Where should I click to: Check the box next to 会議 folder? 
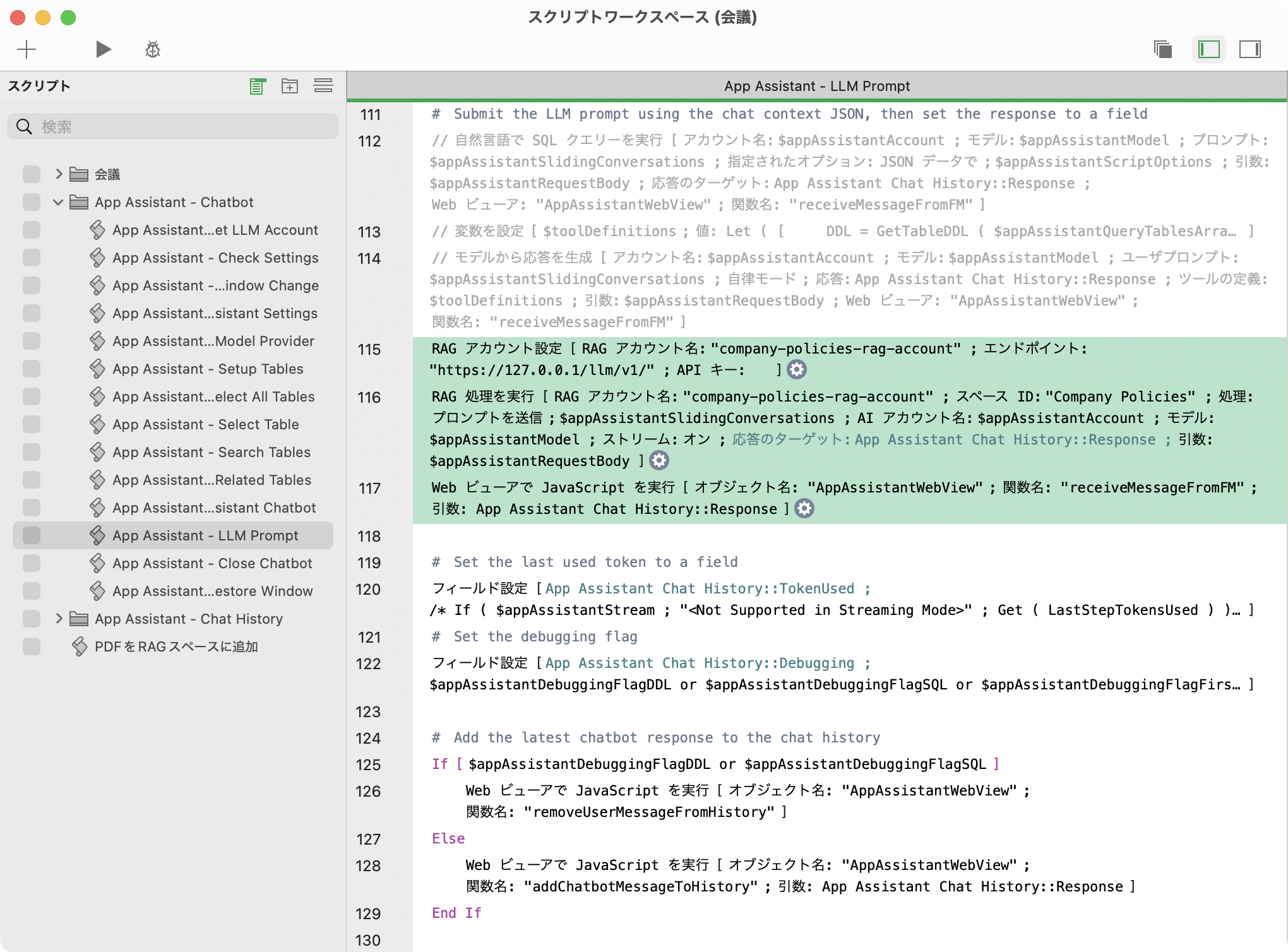pyautogui.click(x=32, y=174)
